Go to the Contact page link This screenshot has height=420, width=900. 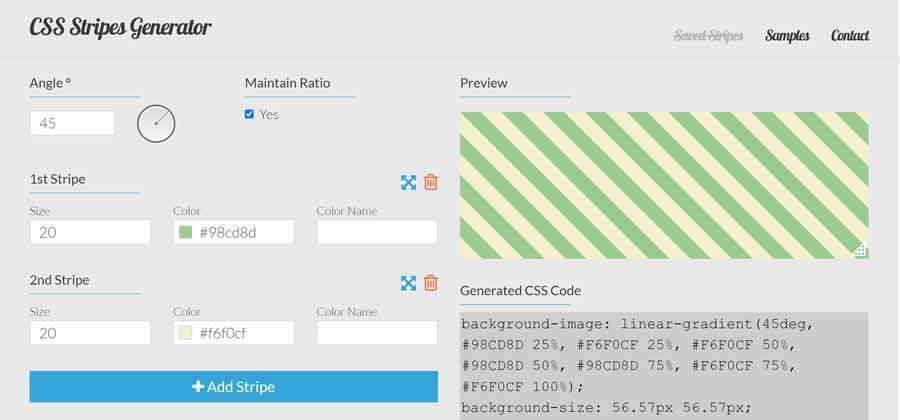849,36
